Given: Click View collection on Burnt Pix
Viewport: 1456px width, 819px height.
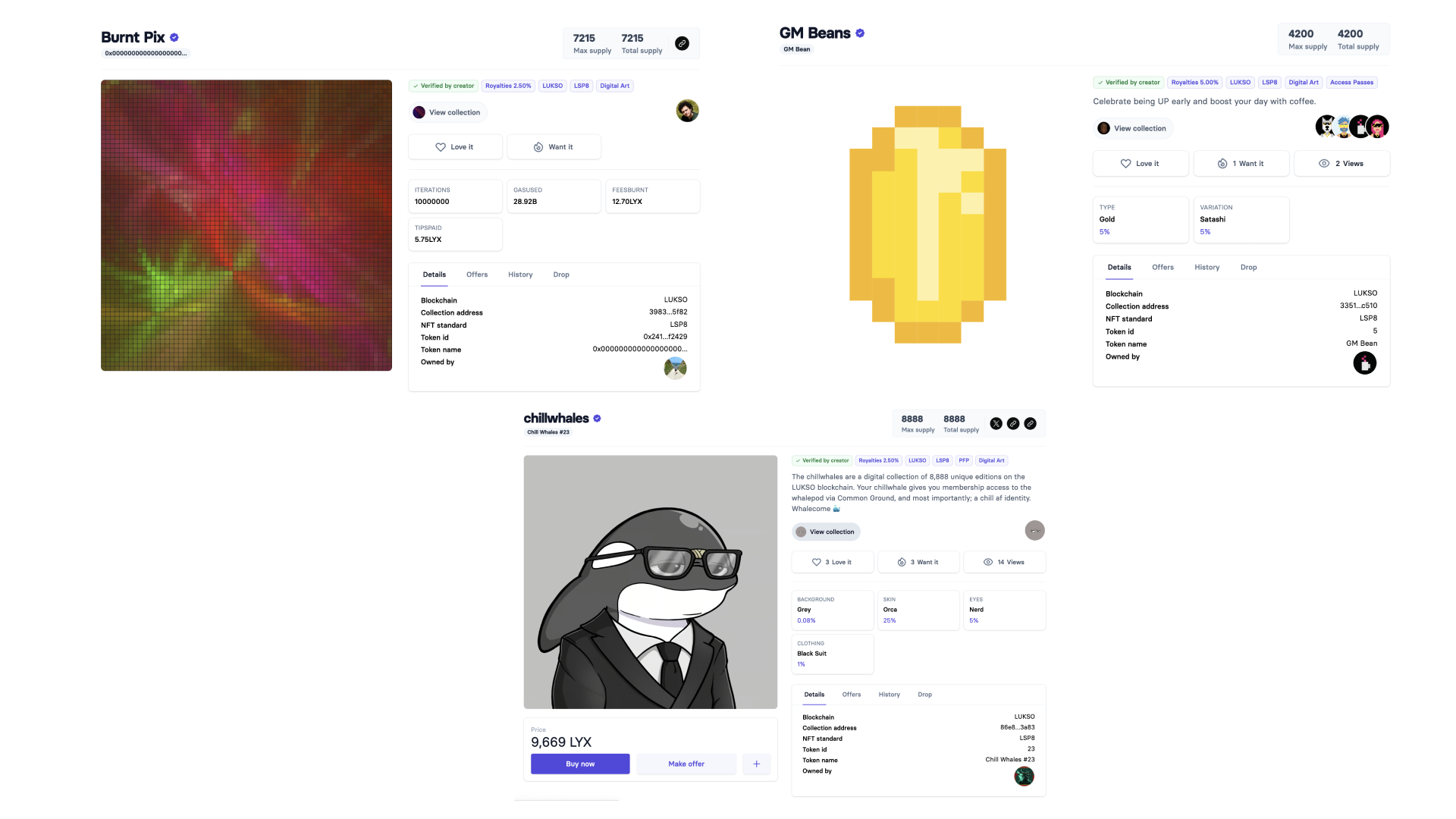Looking at the screenshot, I should pos(449,112).
